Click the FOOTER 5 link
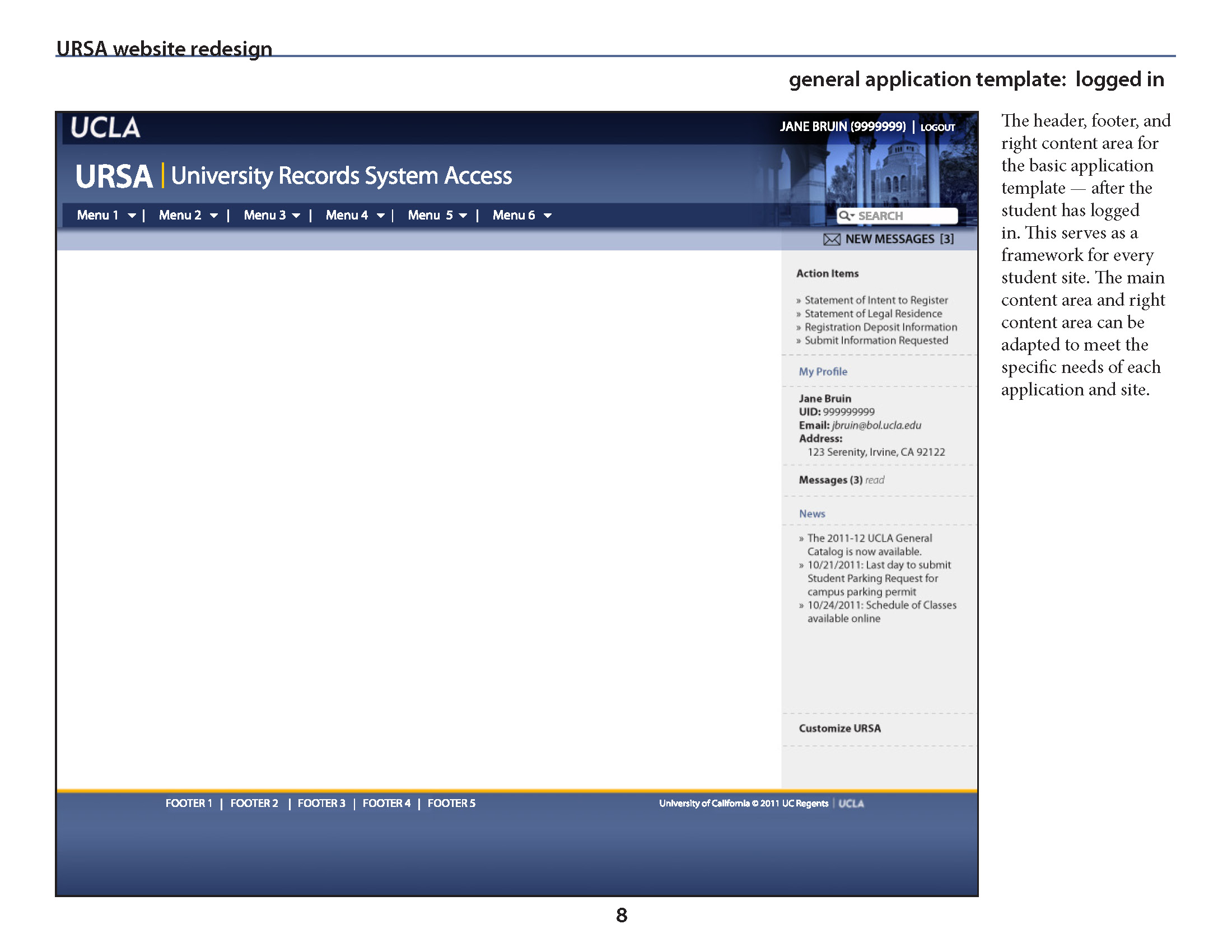This screenshot has height=952, width=1232. click(451, 803)
